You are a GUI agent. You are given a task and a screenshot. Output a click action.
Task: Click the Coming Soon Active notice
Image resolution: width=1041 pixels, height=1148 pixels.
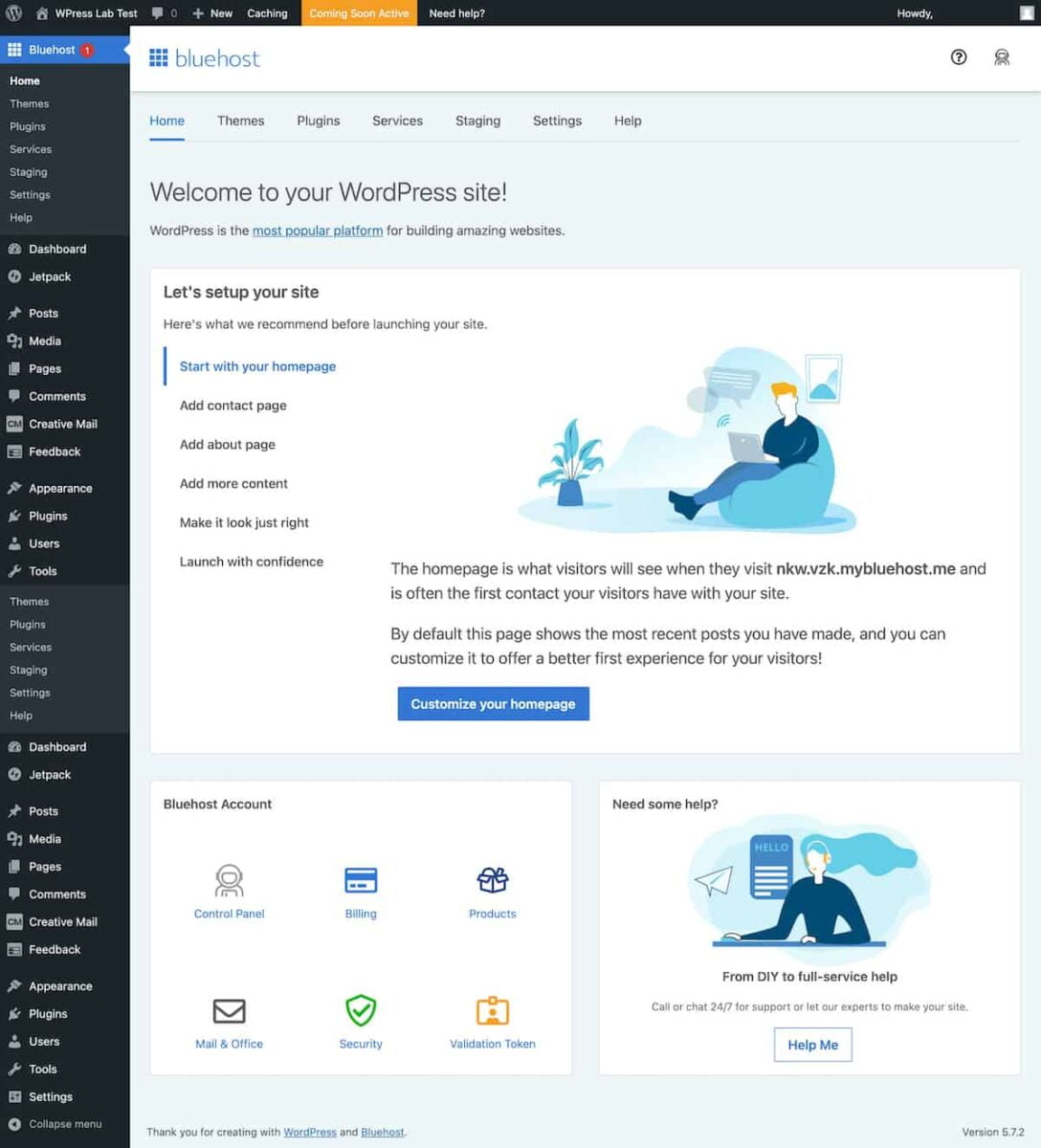359,13
